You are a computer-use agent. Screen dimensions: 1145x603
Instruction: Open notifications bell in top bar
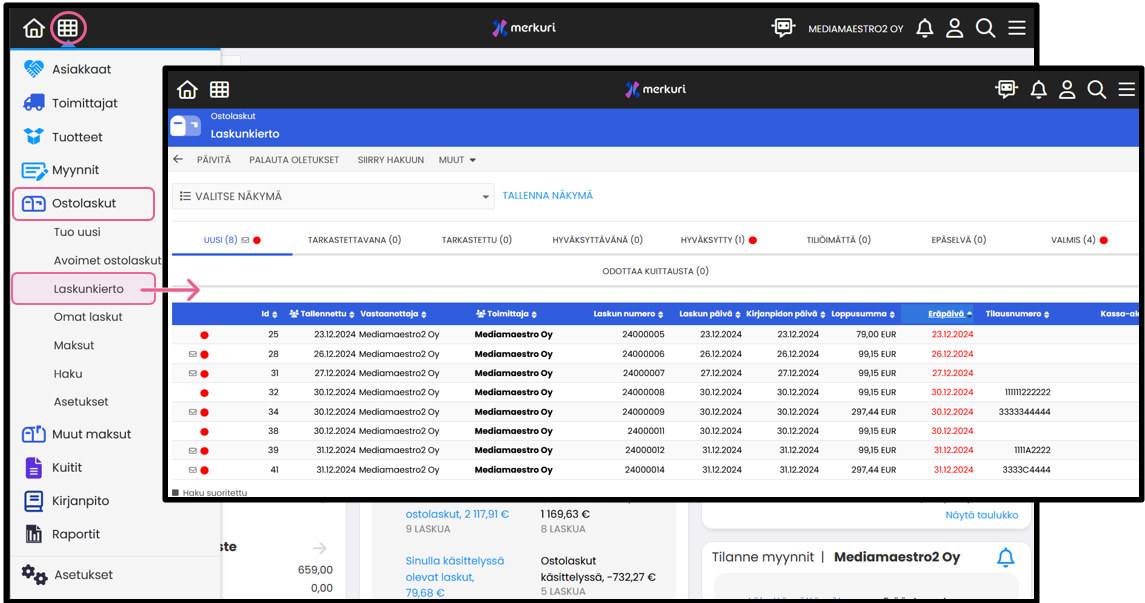925,28
